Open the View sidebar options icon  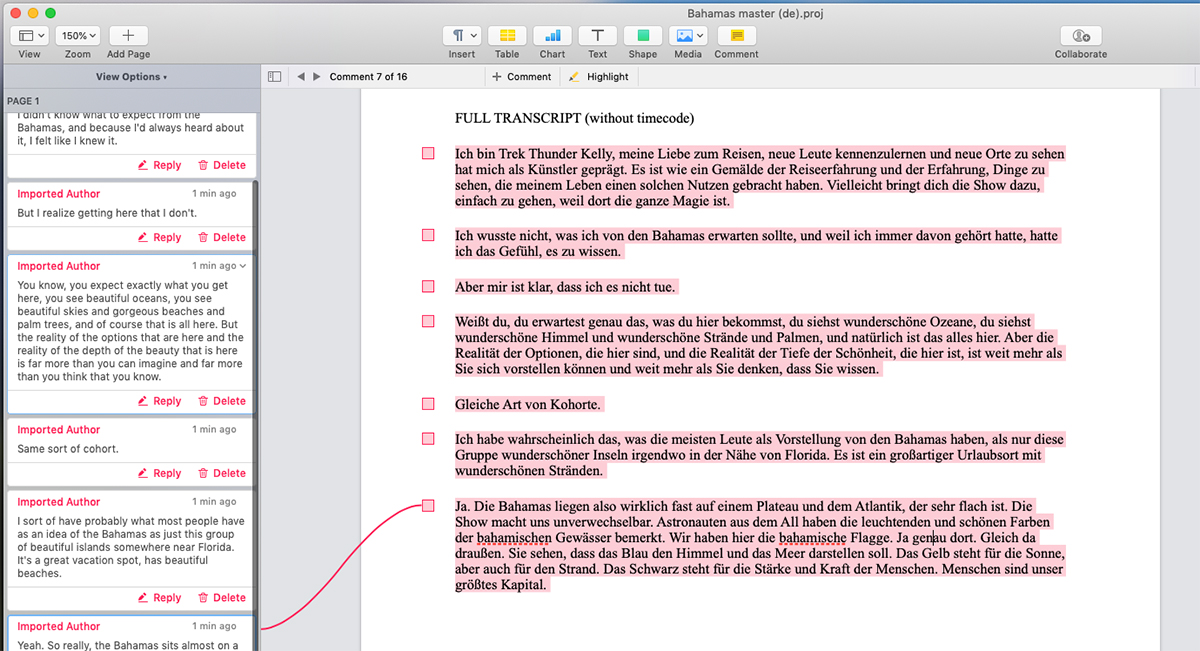30,35
